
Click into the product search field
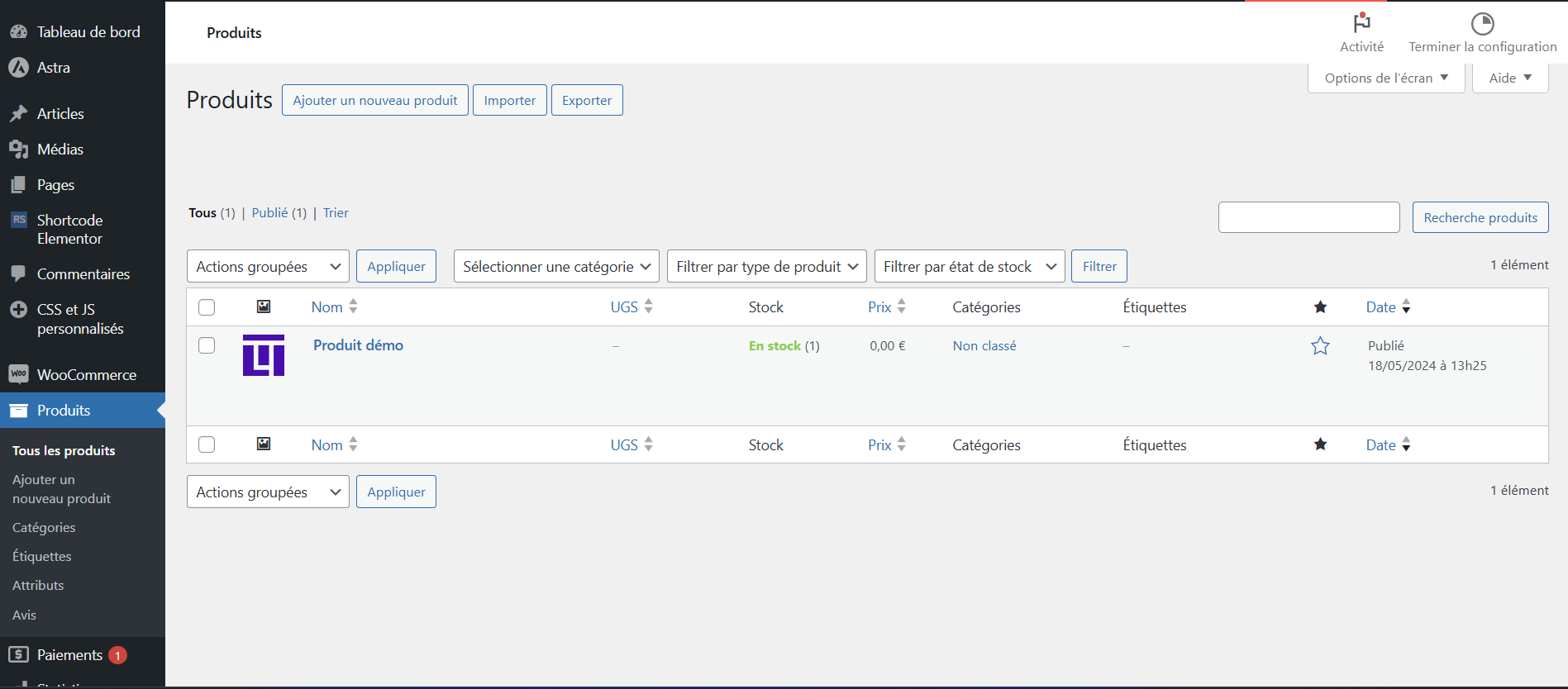click(1308, 217)
